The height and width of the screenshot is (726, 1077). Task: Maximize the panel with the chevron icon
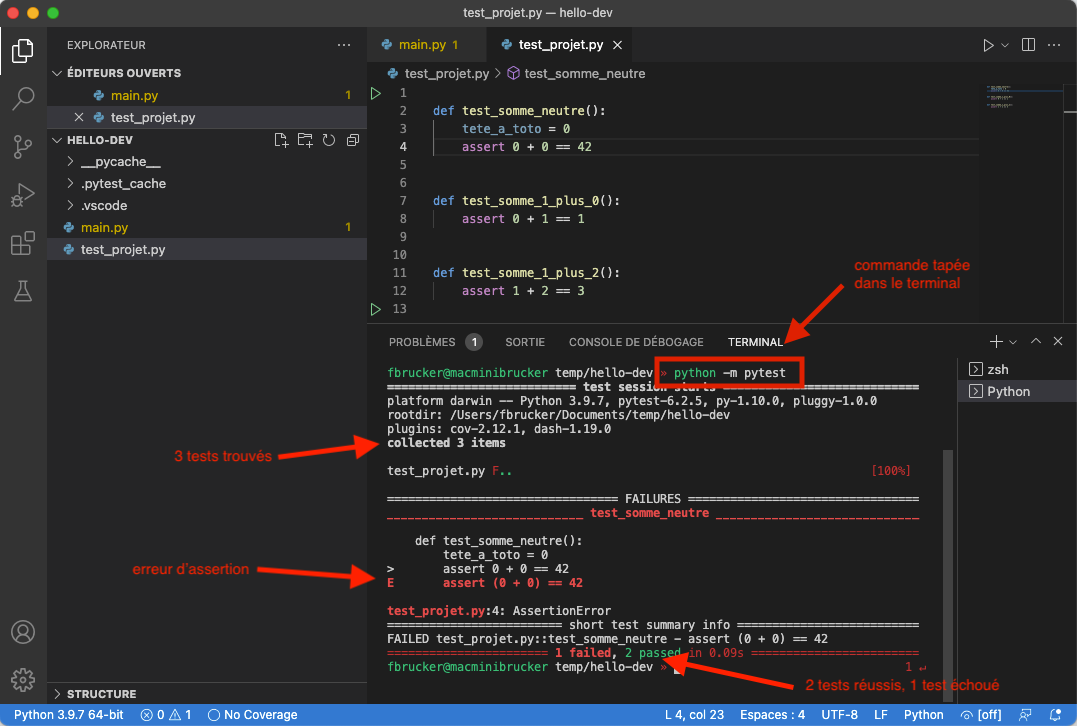pos(1036,341)
